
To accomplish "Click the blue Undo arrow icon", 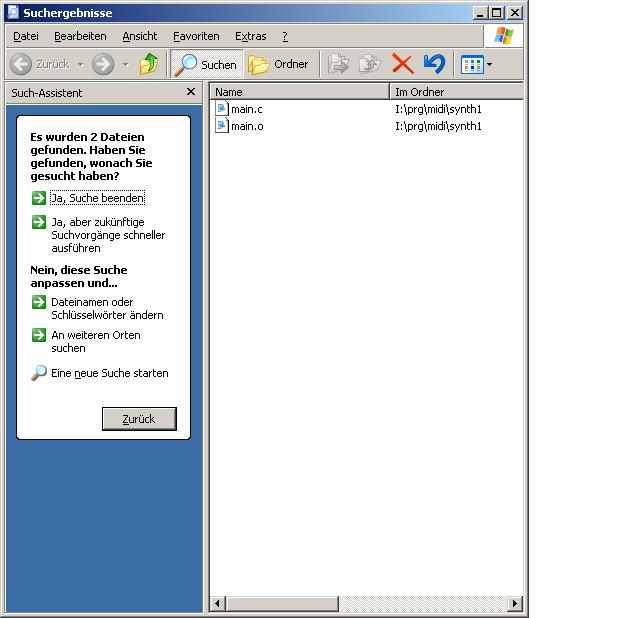I will (434, 64).
